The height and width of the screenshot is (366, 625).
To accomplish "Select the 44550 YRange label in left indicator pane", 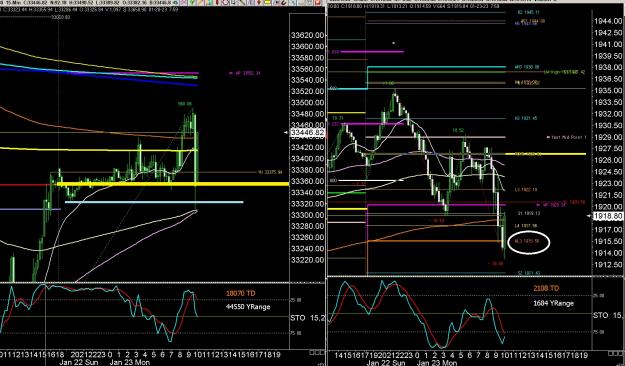I will coord(248,307).
